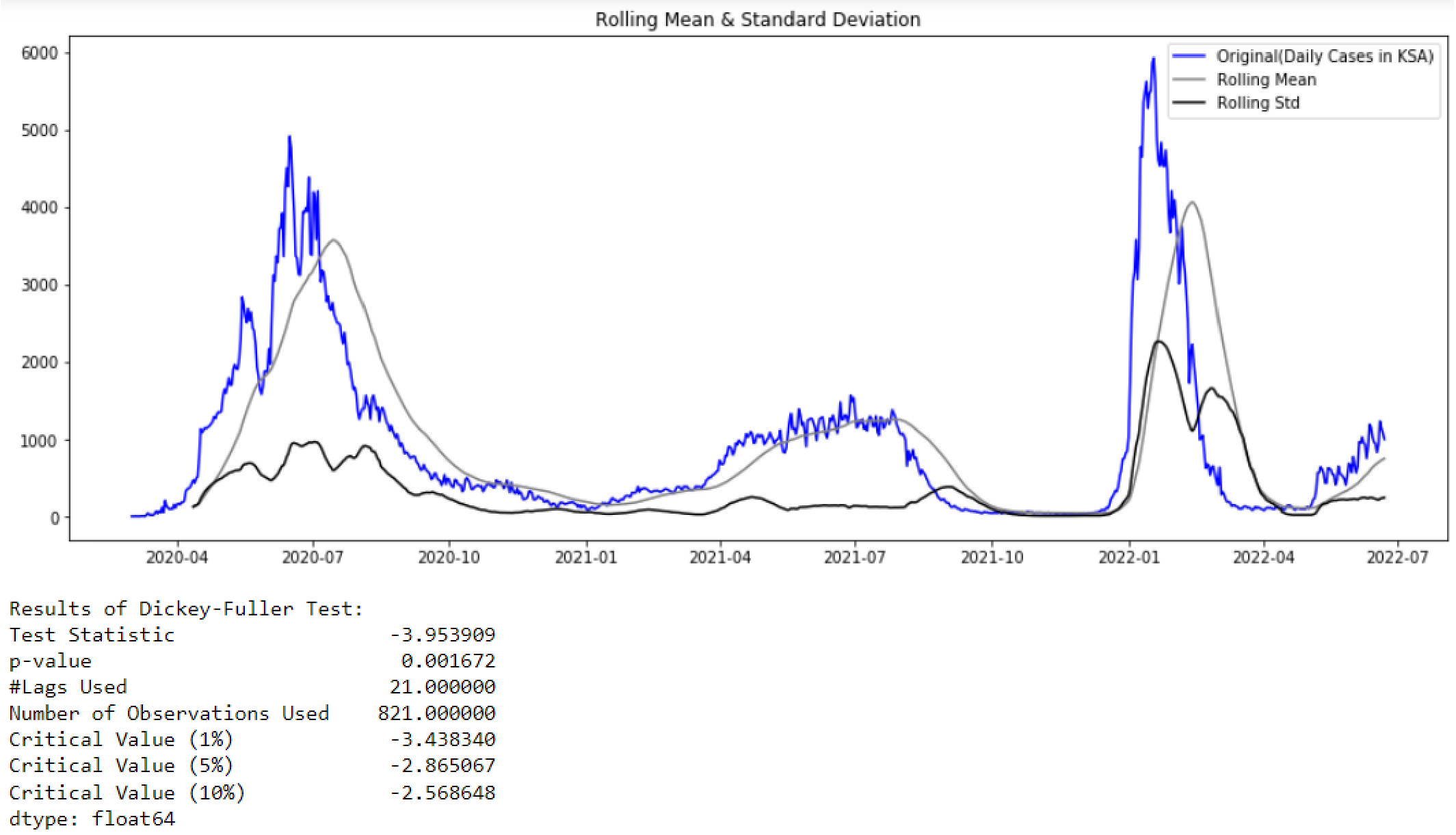Viewport: 1456px width, 835px height.
Task: Click the 2022-07 x-axis tick label
Action: [1397, 557]
